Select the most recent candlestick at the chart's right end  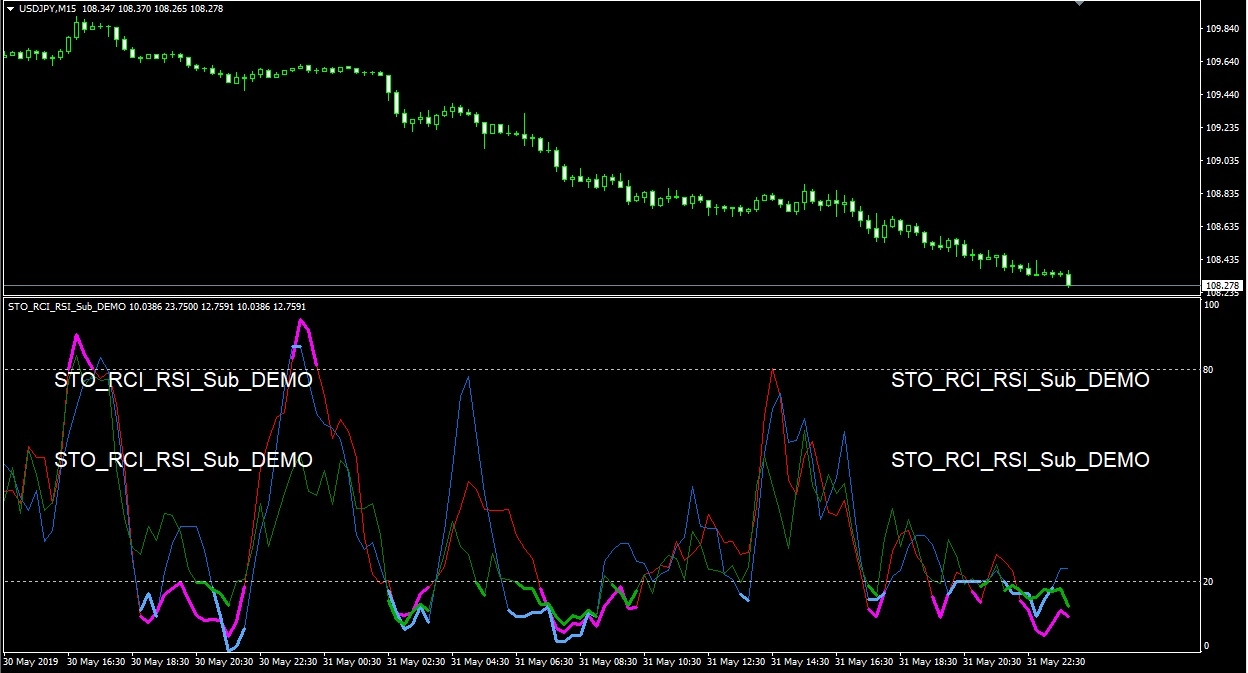click(1069, 278)
